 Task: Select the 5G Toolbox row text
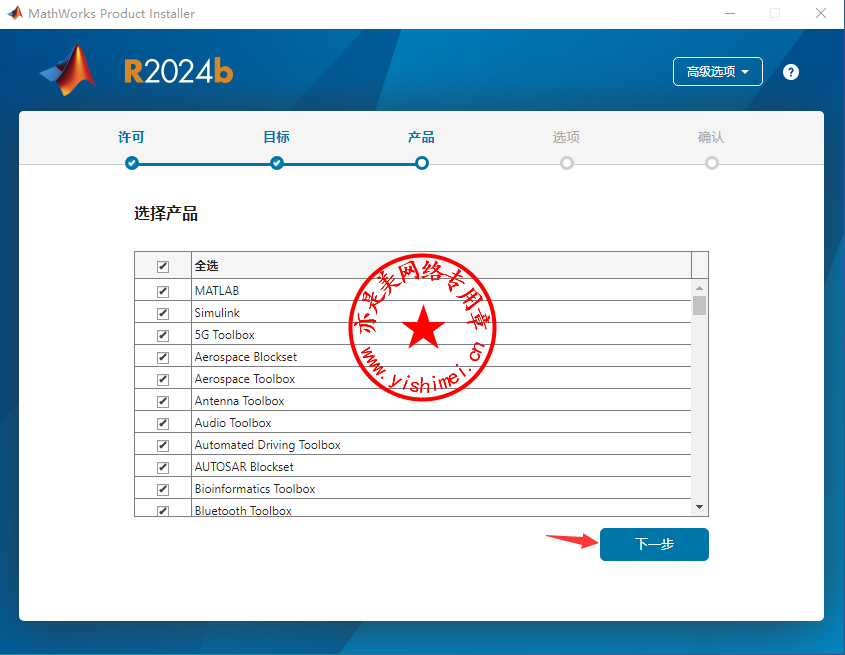(x=225, y=335)
